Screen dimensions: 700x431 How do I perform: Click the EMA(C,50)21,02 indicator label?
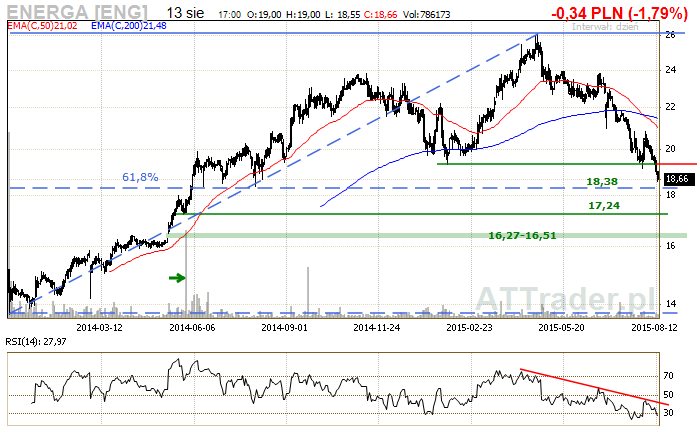click(x=42, y=26)
